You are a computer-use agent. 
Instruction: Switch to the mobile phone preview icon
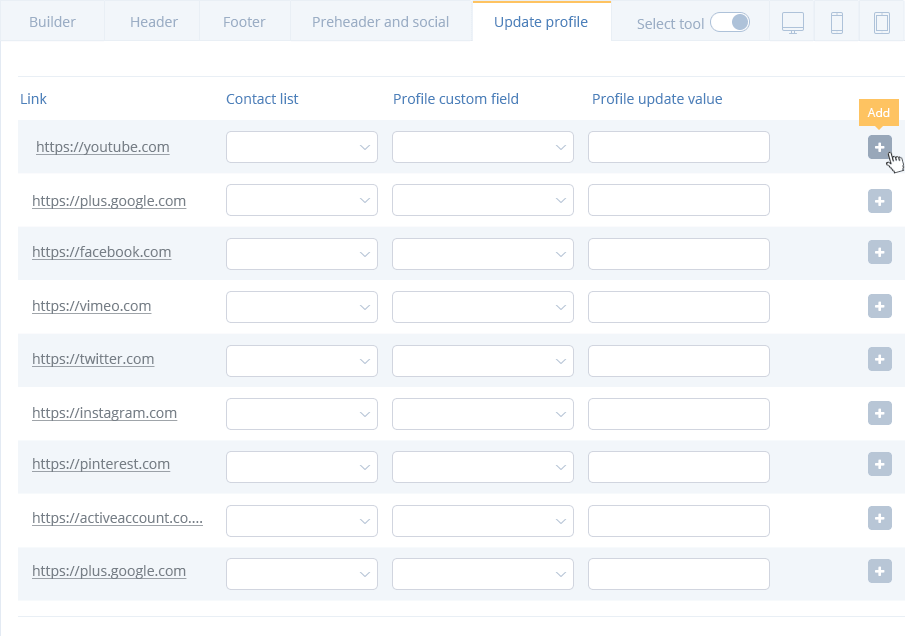[838, 22]
